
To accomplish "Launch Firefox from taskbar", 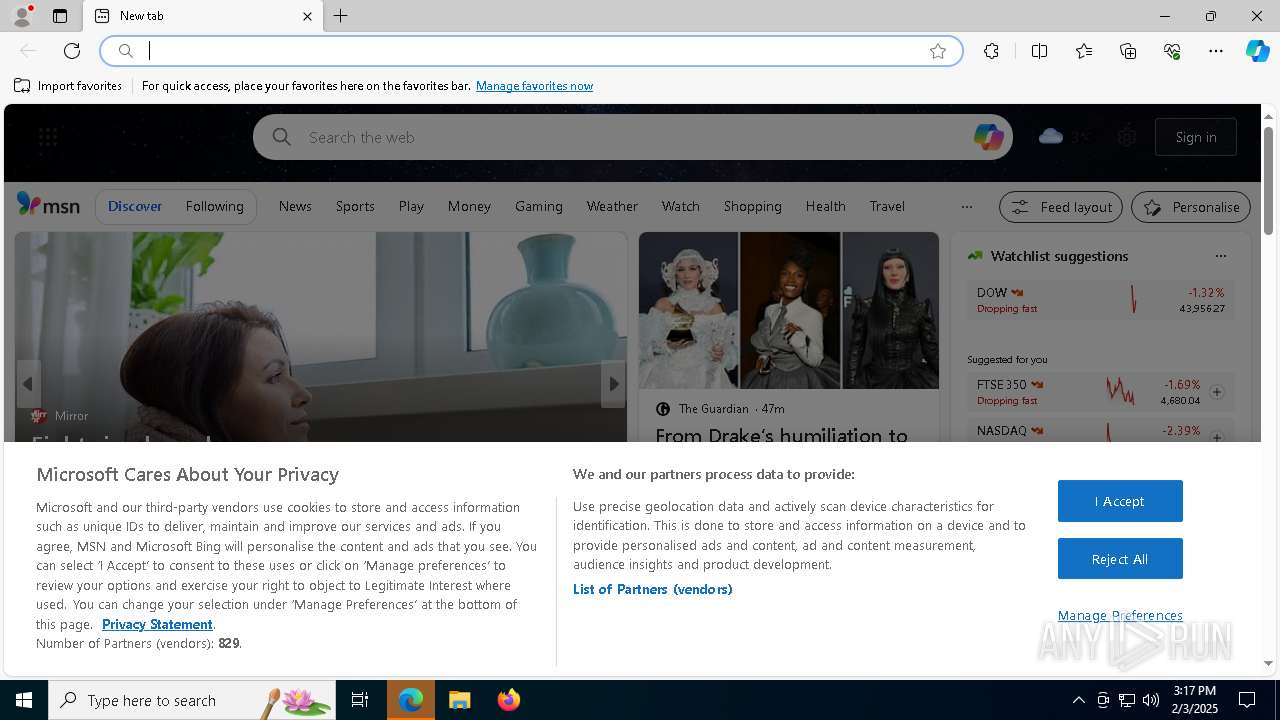I will pos(508,700).
